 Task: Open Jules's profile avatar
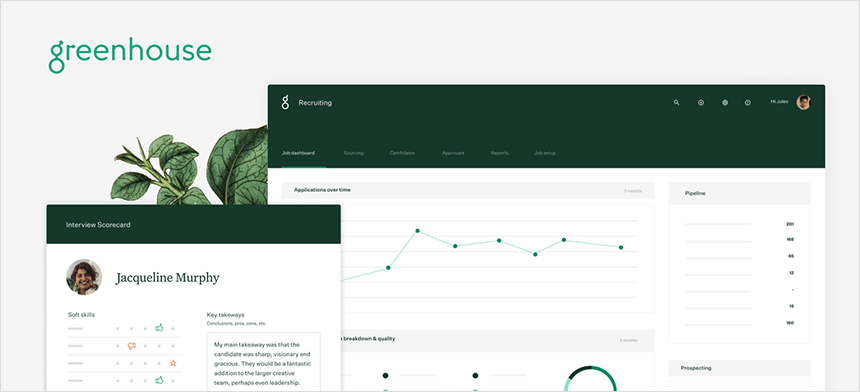click(804, 103)
